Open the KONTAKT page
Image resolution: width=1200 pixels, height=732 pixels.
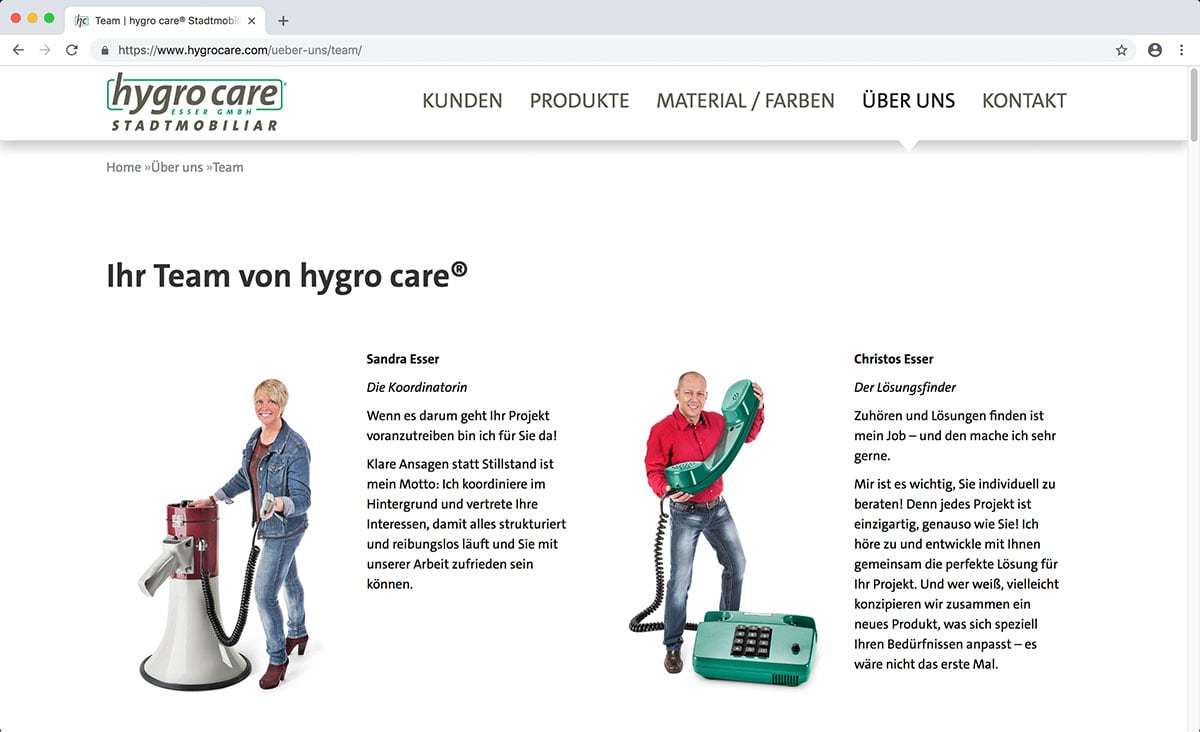(x=1024, y=101)
